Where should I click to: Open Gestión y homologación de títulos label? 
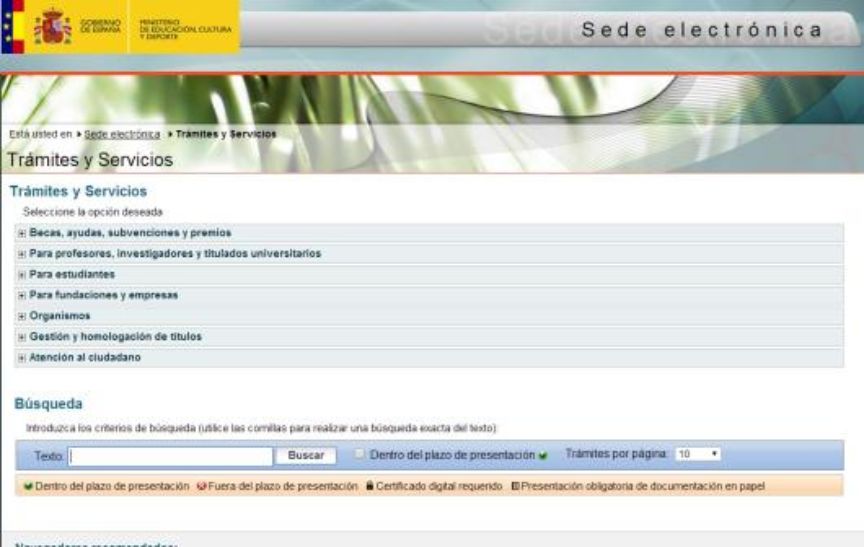click(x=115, y=337)
